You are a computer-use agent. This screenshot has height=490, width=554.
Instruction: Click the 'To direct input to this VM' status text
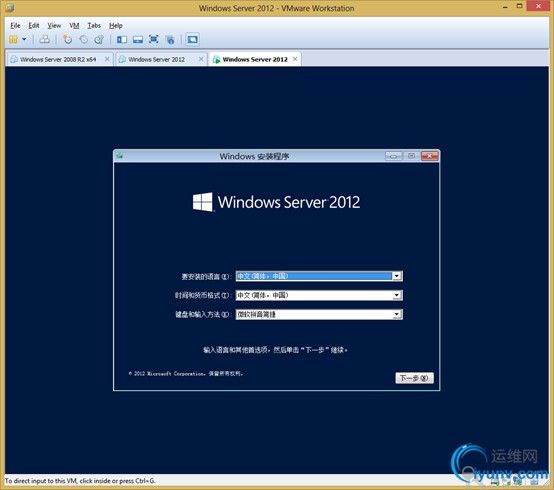80,481
